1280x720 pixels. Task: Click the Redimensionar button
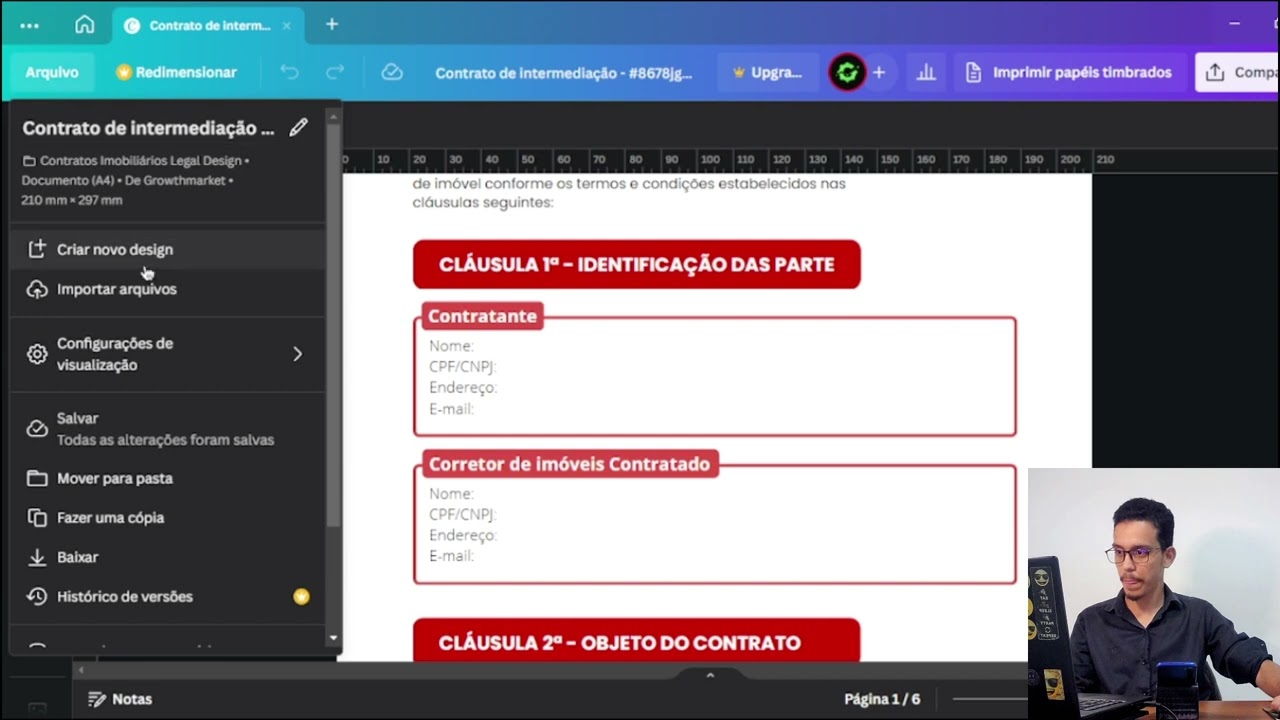coord(177,72)
